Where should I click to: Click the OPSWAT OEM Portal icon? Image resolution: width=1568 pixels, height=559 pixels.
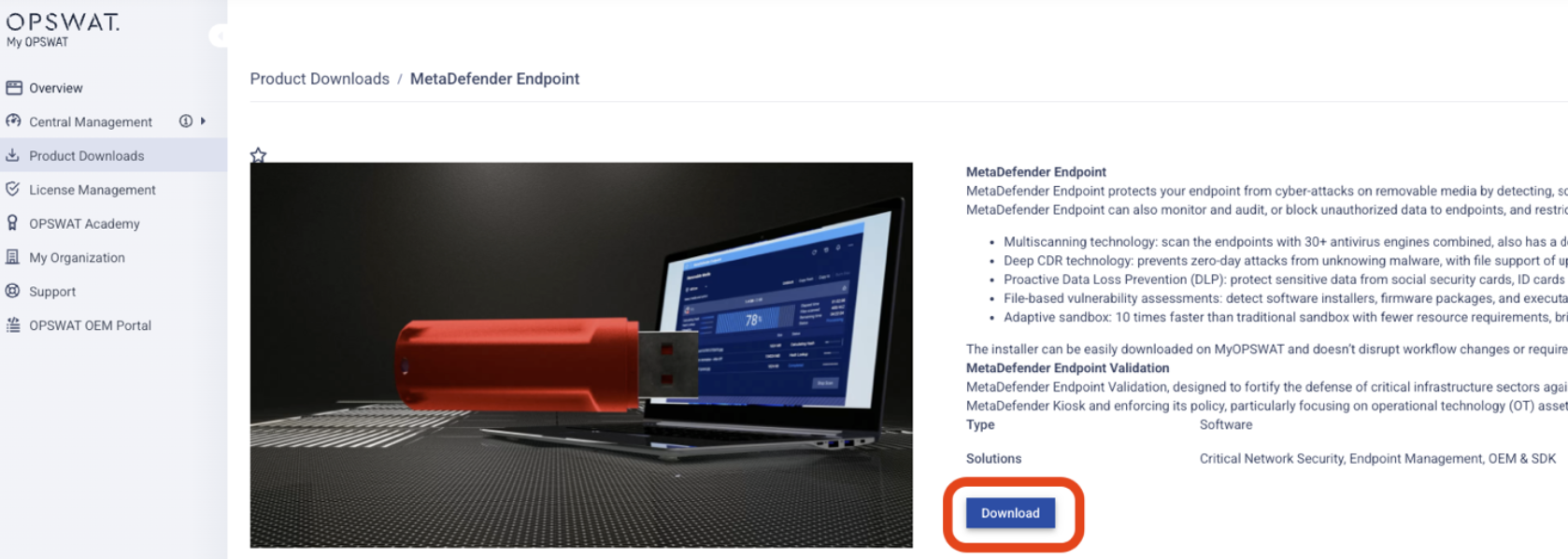13,325
